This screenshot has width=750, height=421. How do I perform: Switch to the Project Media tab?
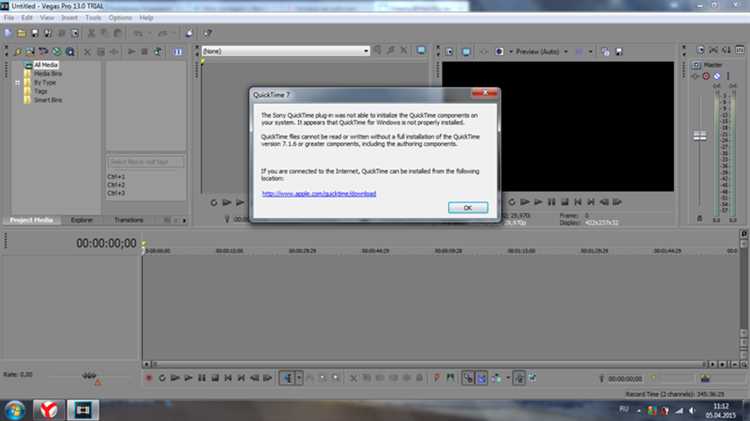(x=32, y=220)
